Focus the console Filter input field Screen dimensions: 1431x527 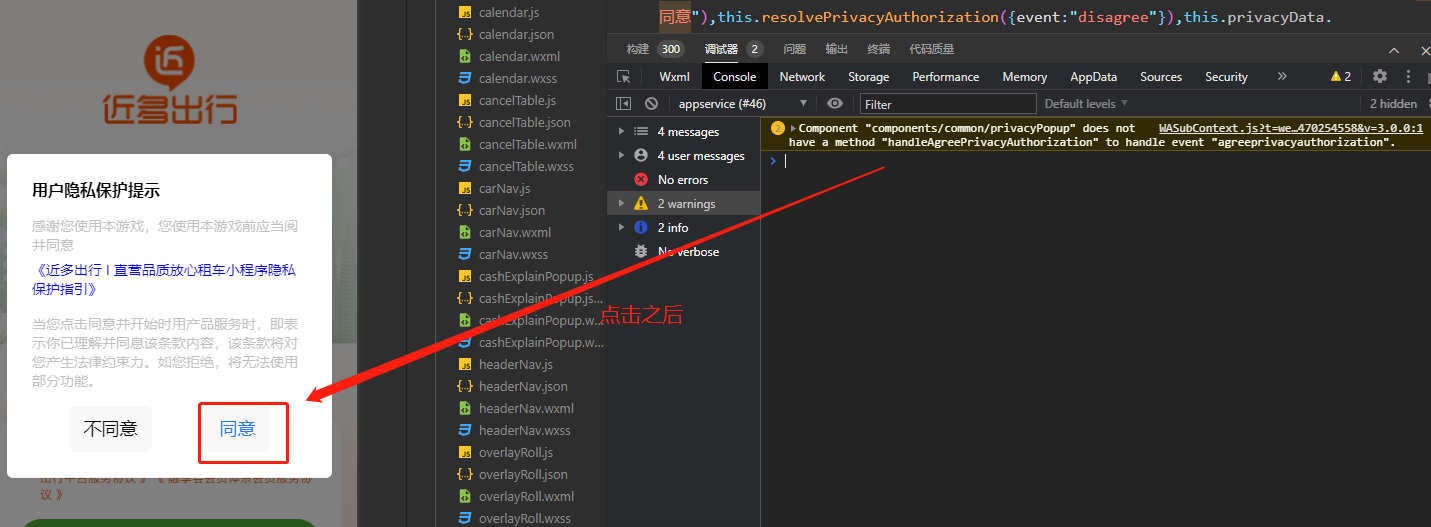[x=948, y=103]
